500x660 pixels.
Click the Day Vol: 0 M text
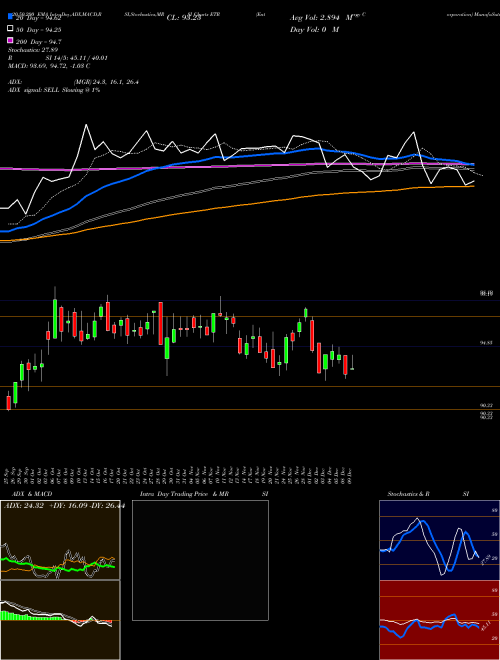314,29
